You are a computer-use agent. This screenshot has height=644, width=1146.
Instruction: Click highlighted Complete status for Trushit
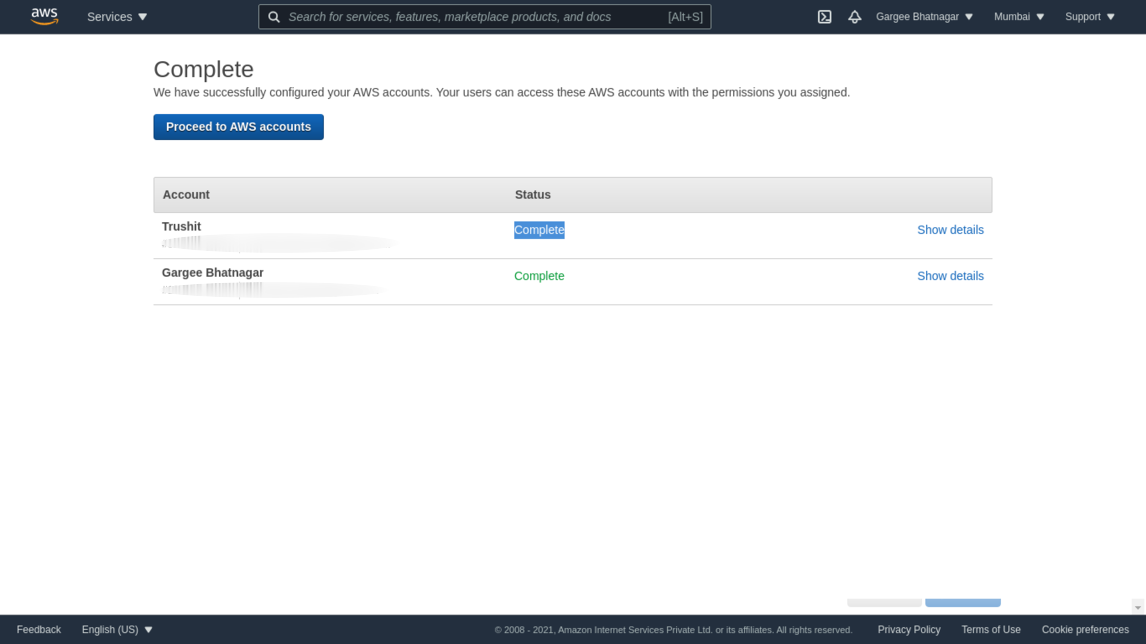tap(539, 230)
